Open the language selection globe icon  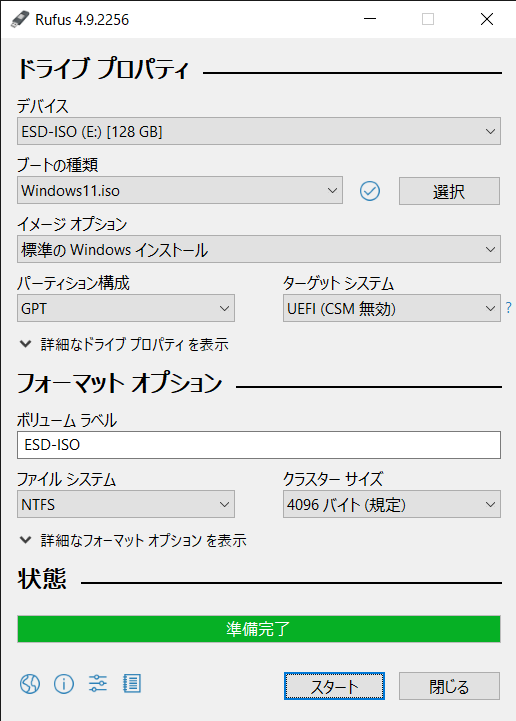(30, 684)
